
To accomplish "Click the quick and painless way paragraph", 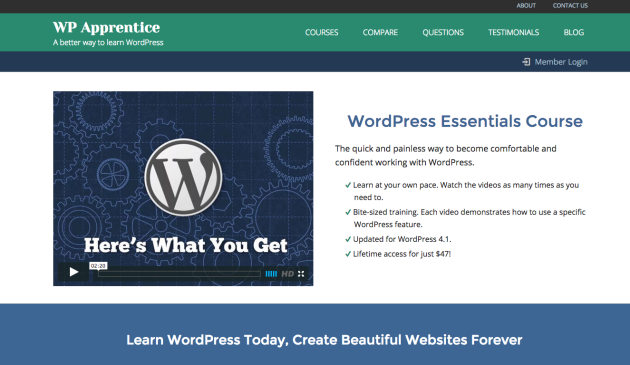I will coord(446,156).
